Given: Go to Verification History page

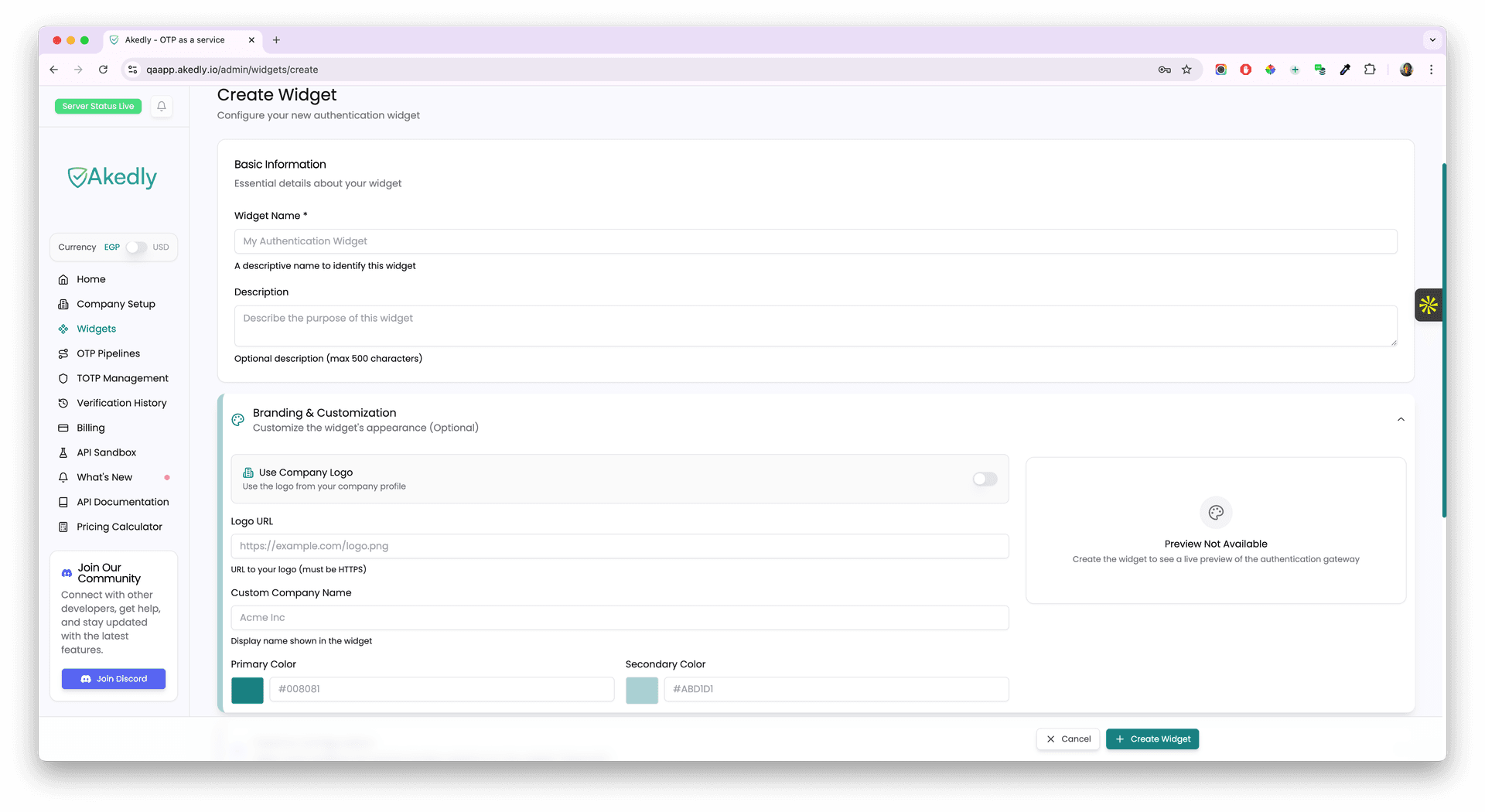Looking at the screenshot, I should 121,403.
